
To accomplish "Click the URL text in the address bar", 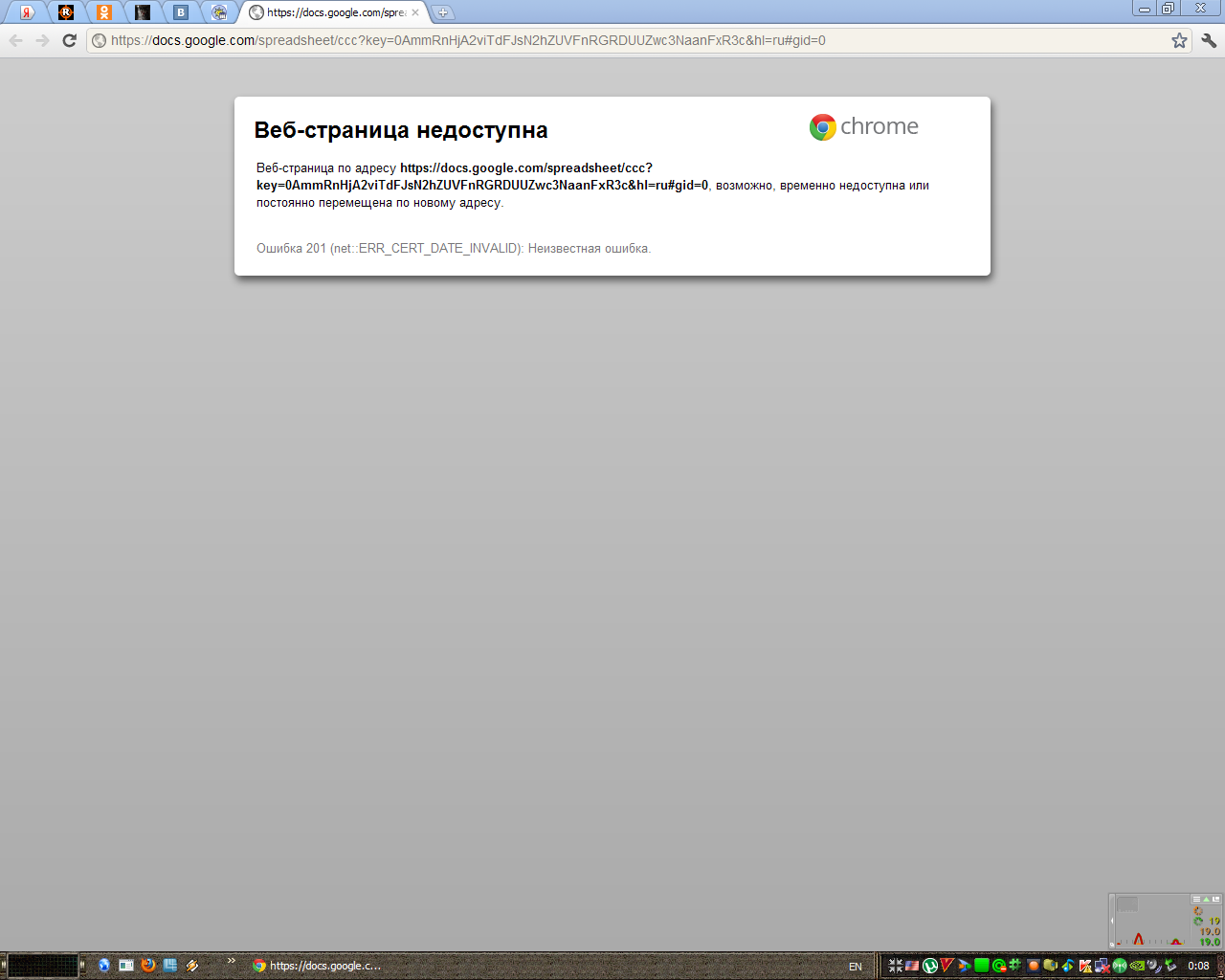I will (x=468, y=40).
